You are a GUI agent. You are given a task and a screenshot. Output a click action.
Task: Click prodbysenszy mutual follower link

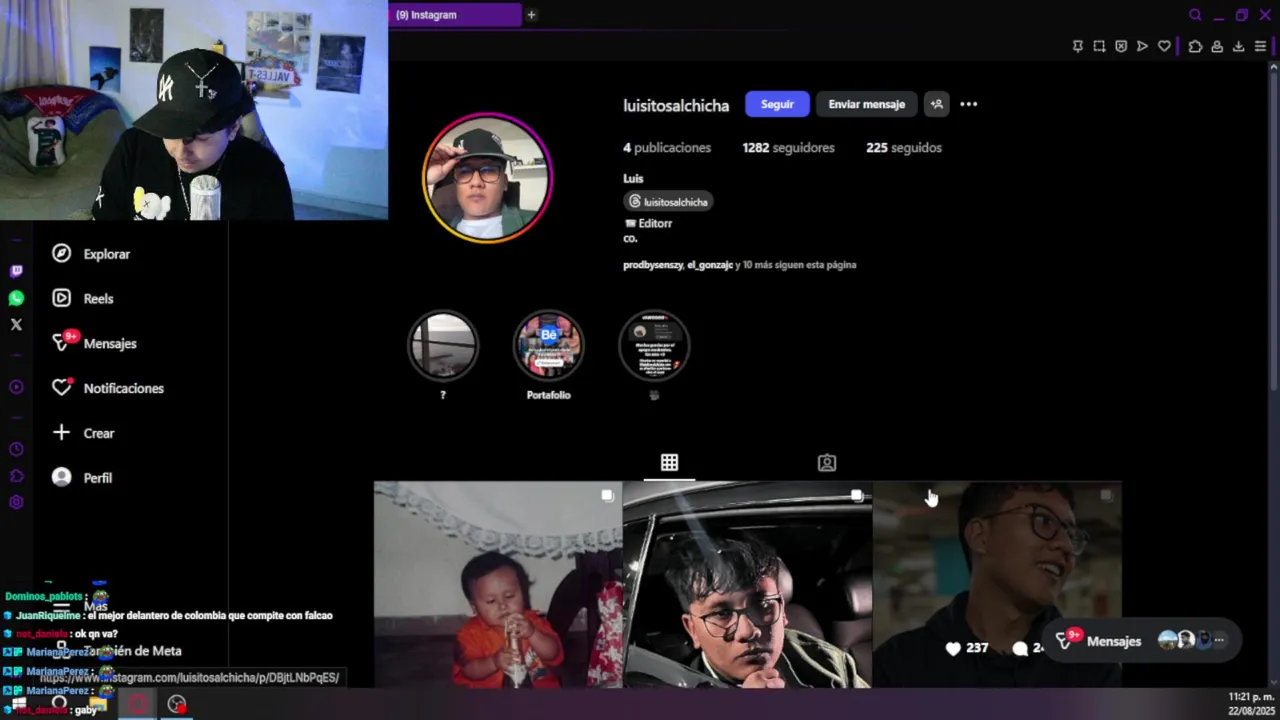[652, 265]
